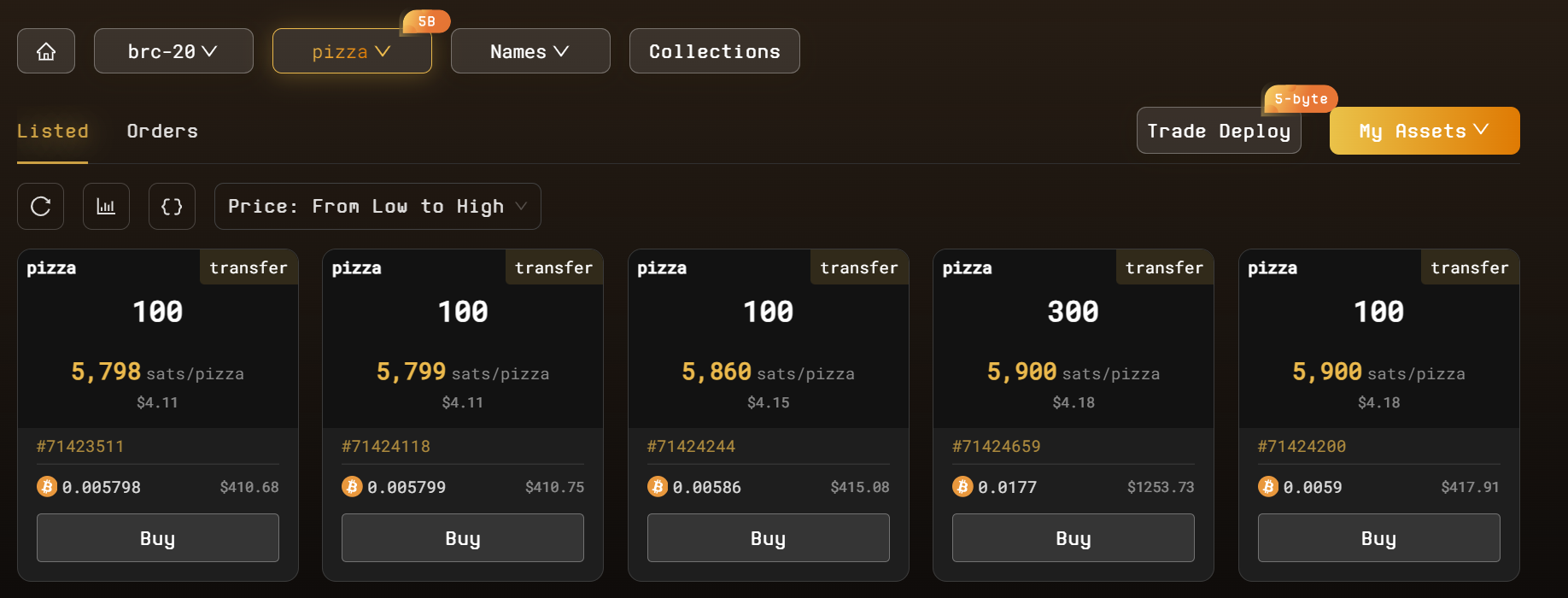Viewport: 1568px width, 598px height.
Task: Go to the home page icon
Action: [x=46, y=51]
